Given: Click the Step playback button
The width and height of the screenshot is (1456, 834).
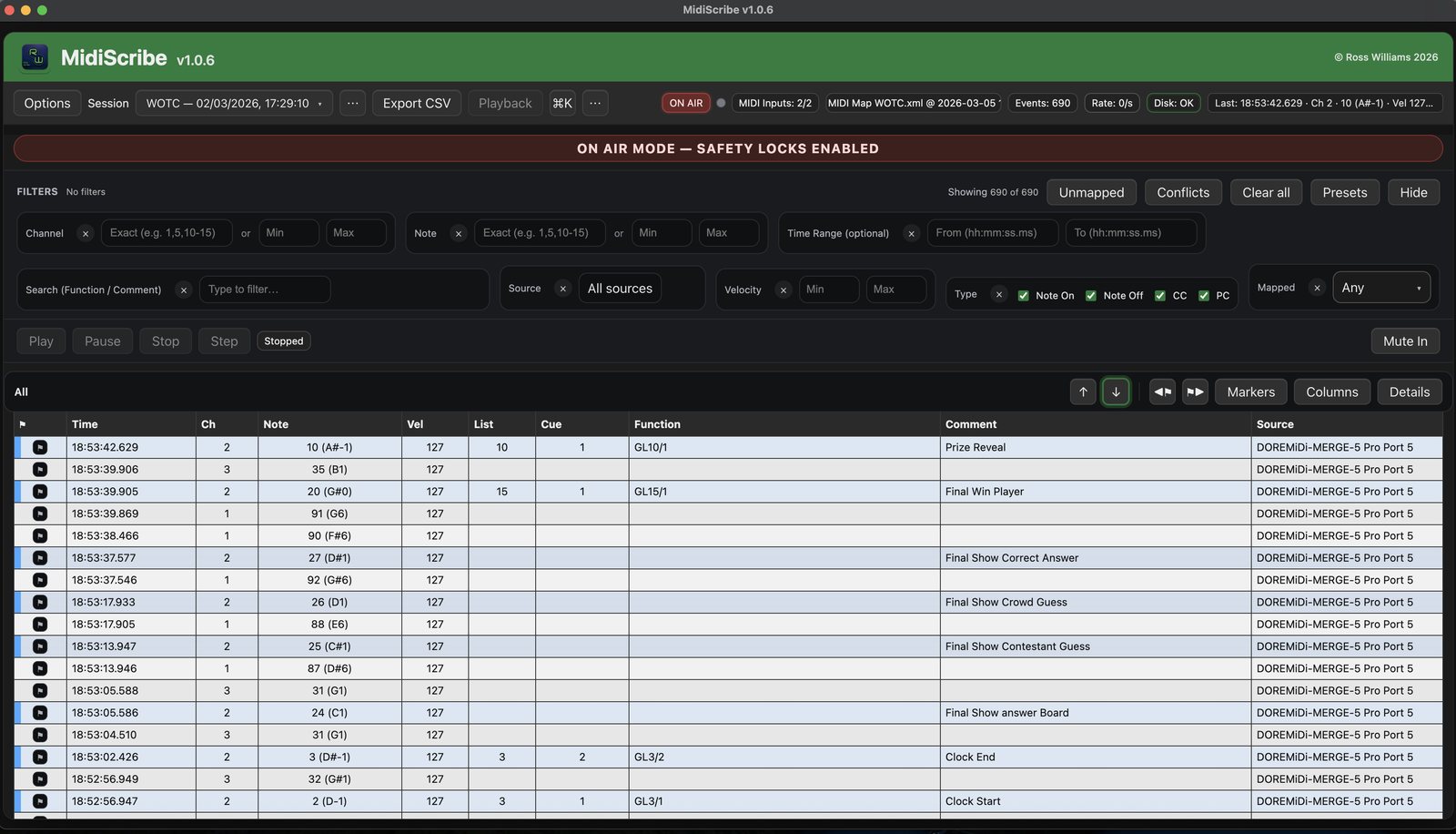Looking at the screenshot, I should [224, 341].
